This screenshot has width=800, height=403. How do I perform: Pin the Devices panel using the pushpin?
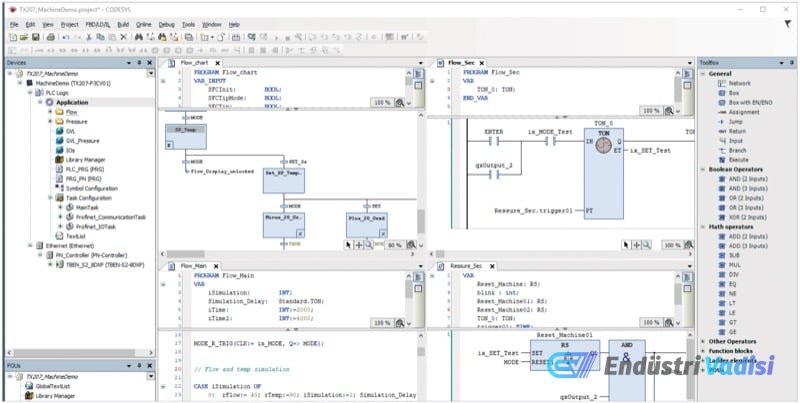coord(139,62)
